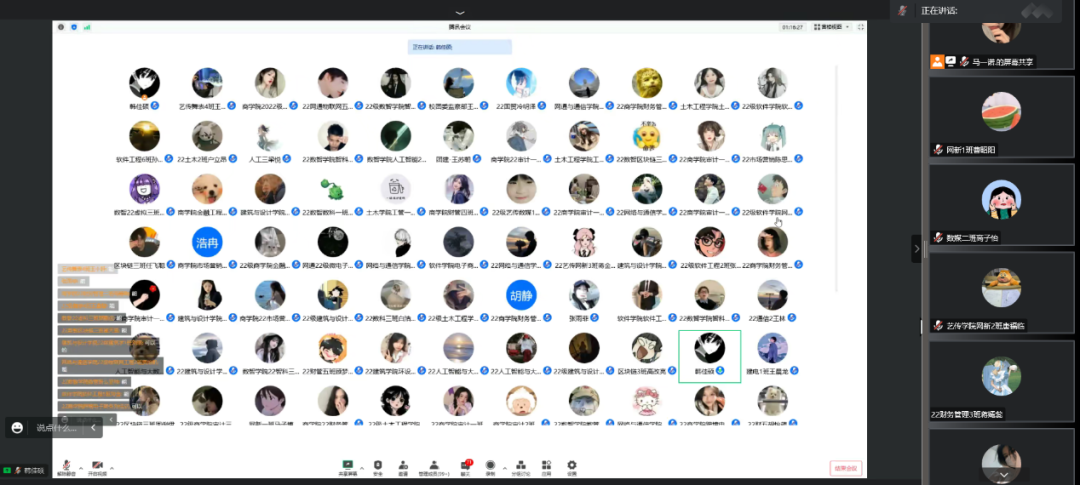Collapse the right video panel with the arrow
Image resolution: width=1080 pixels, height=485 pixels.
point(916,248)
